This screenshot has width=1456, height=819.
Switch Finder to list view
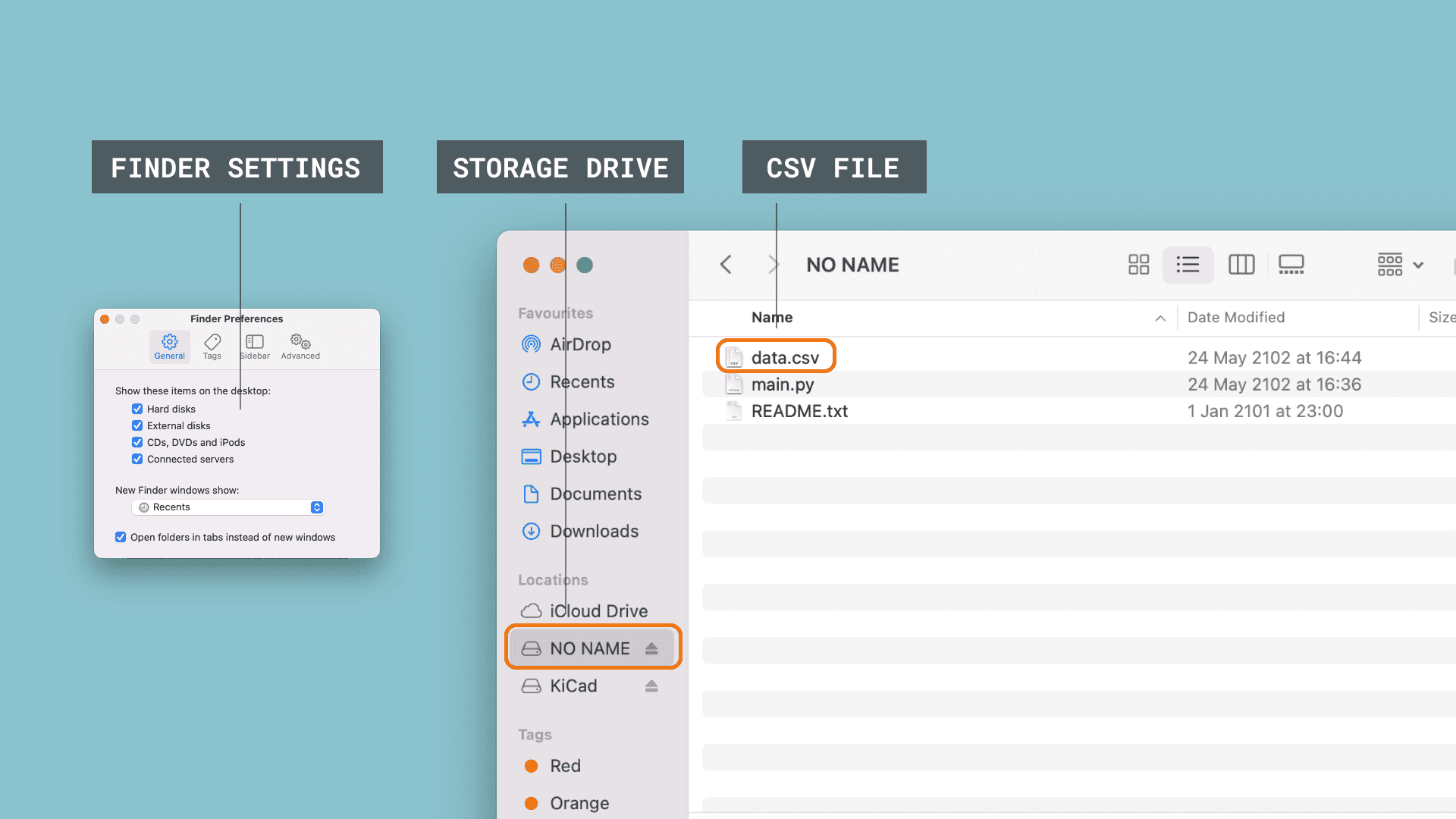pos(1188,265)
